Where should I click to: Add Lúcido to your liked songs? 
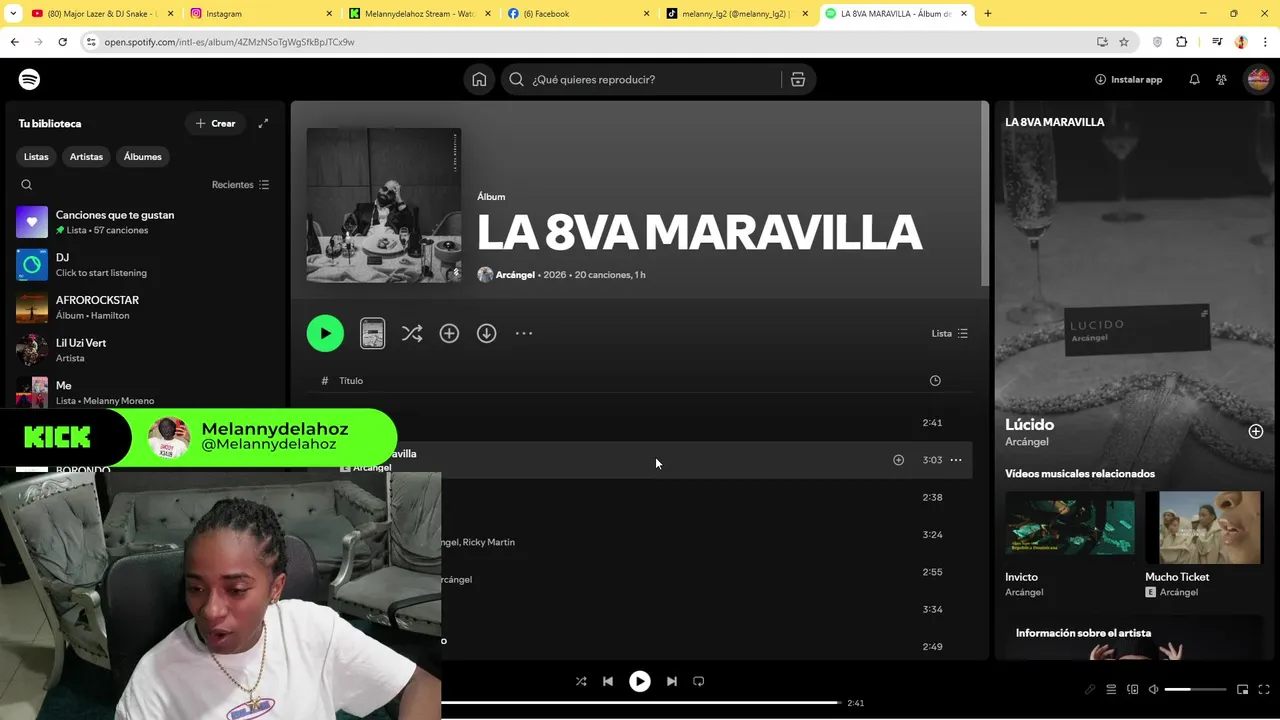click(x=1256, y=431)
